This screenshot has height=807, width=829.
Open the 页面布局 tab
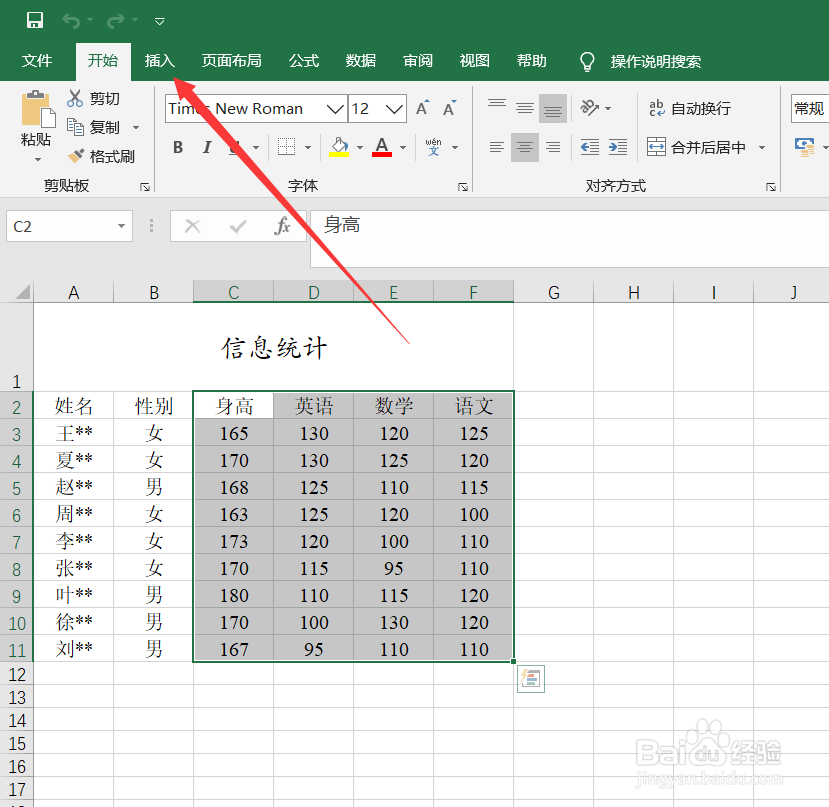click(x=232, y=61)
